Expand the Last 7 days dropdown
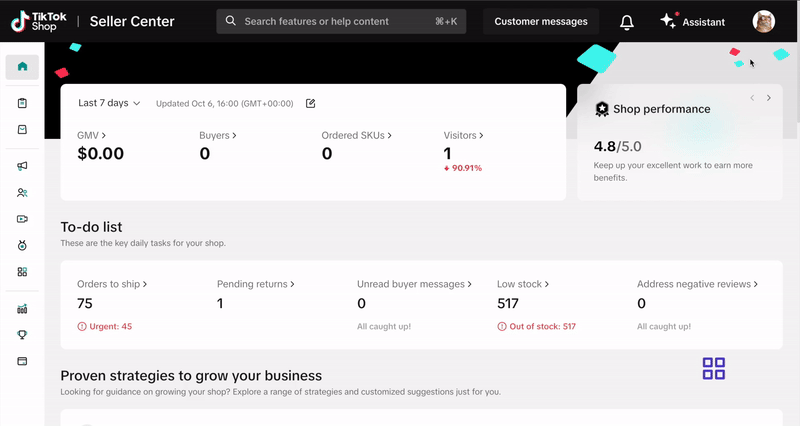 [109, 103]
